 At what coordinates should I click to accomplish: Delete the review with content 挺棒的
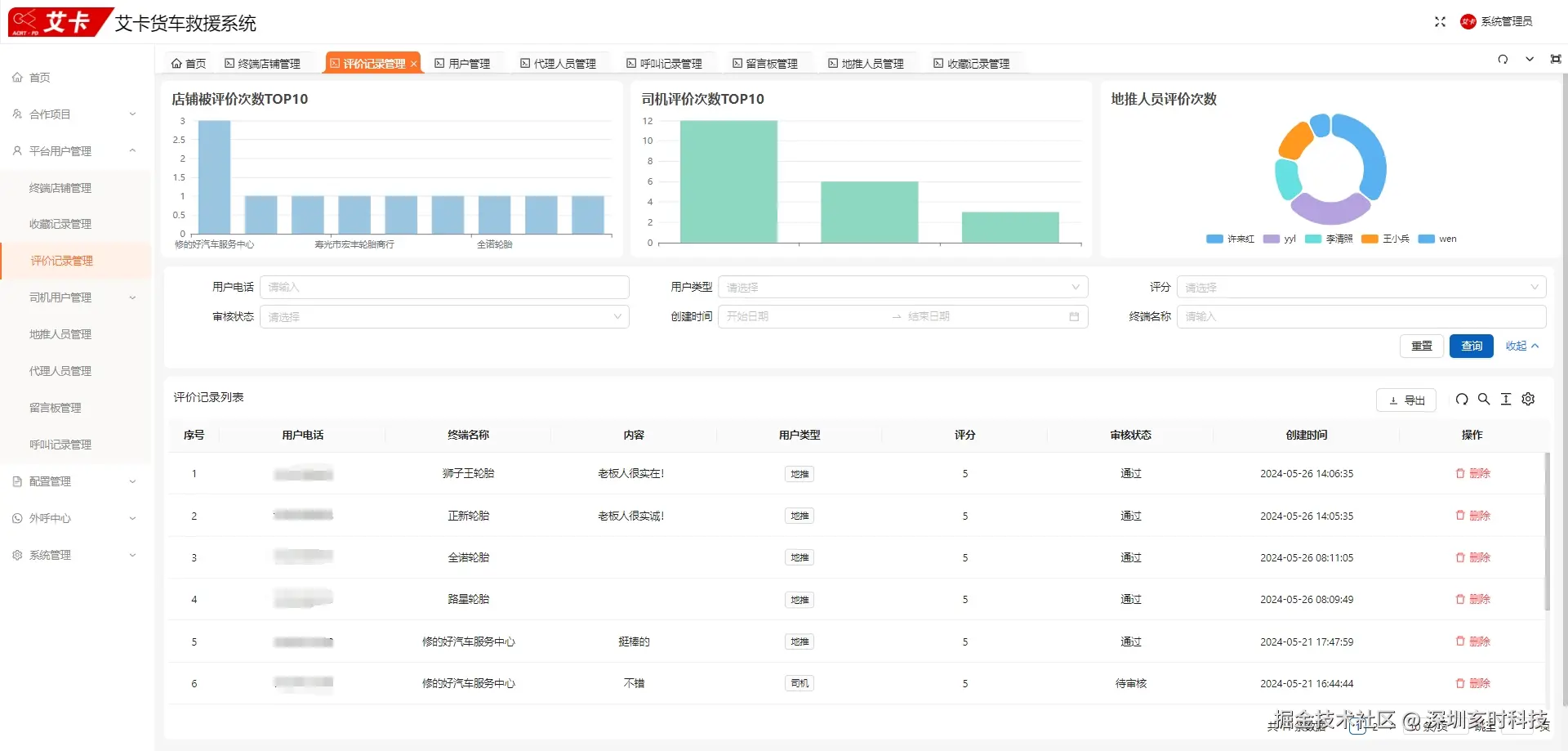coord(1472,641)
